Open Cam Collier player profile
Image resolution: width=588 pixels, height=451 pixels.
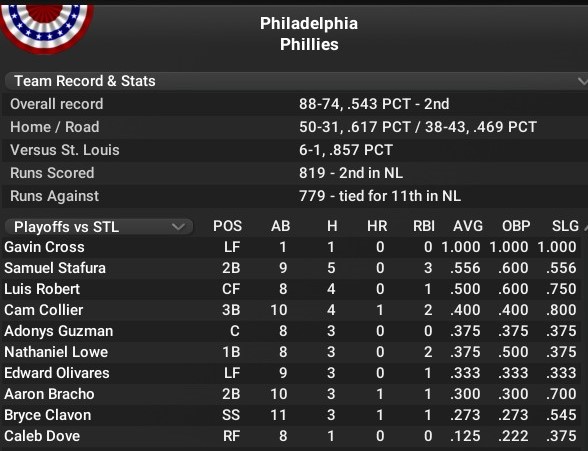click(x=44, y=310)
